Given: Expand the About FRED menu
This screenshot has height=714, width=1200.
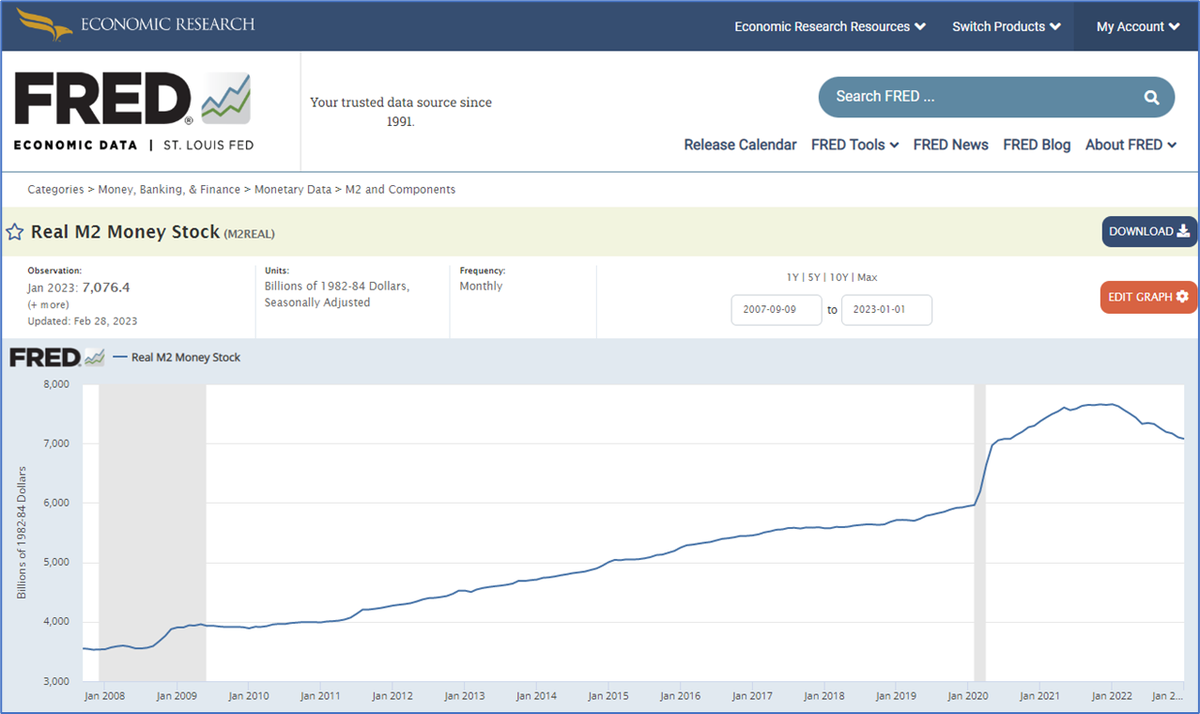Looking at the screenshot, I should [1131, 145].
